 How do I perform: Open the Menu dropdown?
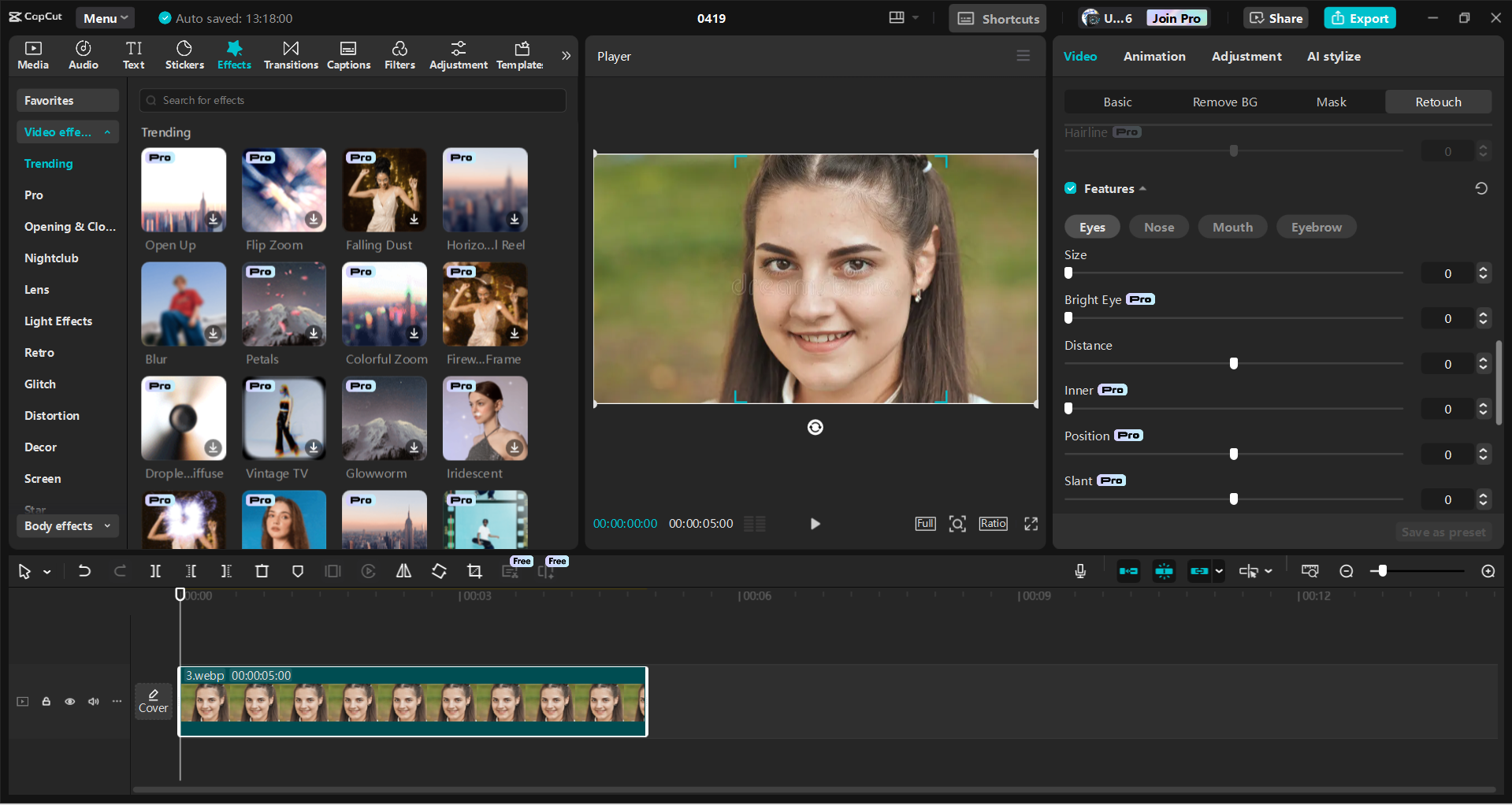tap(105, 17)
